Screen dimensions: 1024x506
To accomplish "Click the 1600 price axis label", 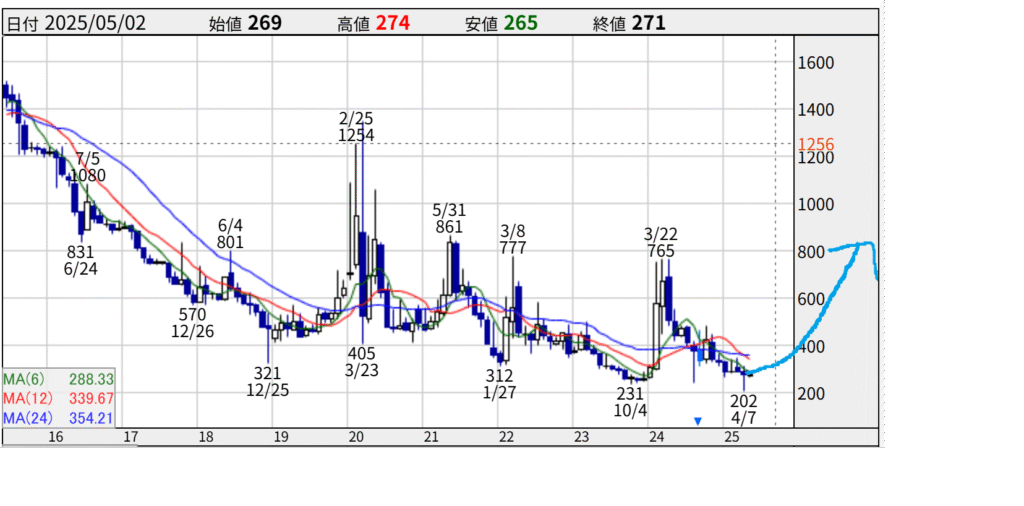I will pos(816,63).
